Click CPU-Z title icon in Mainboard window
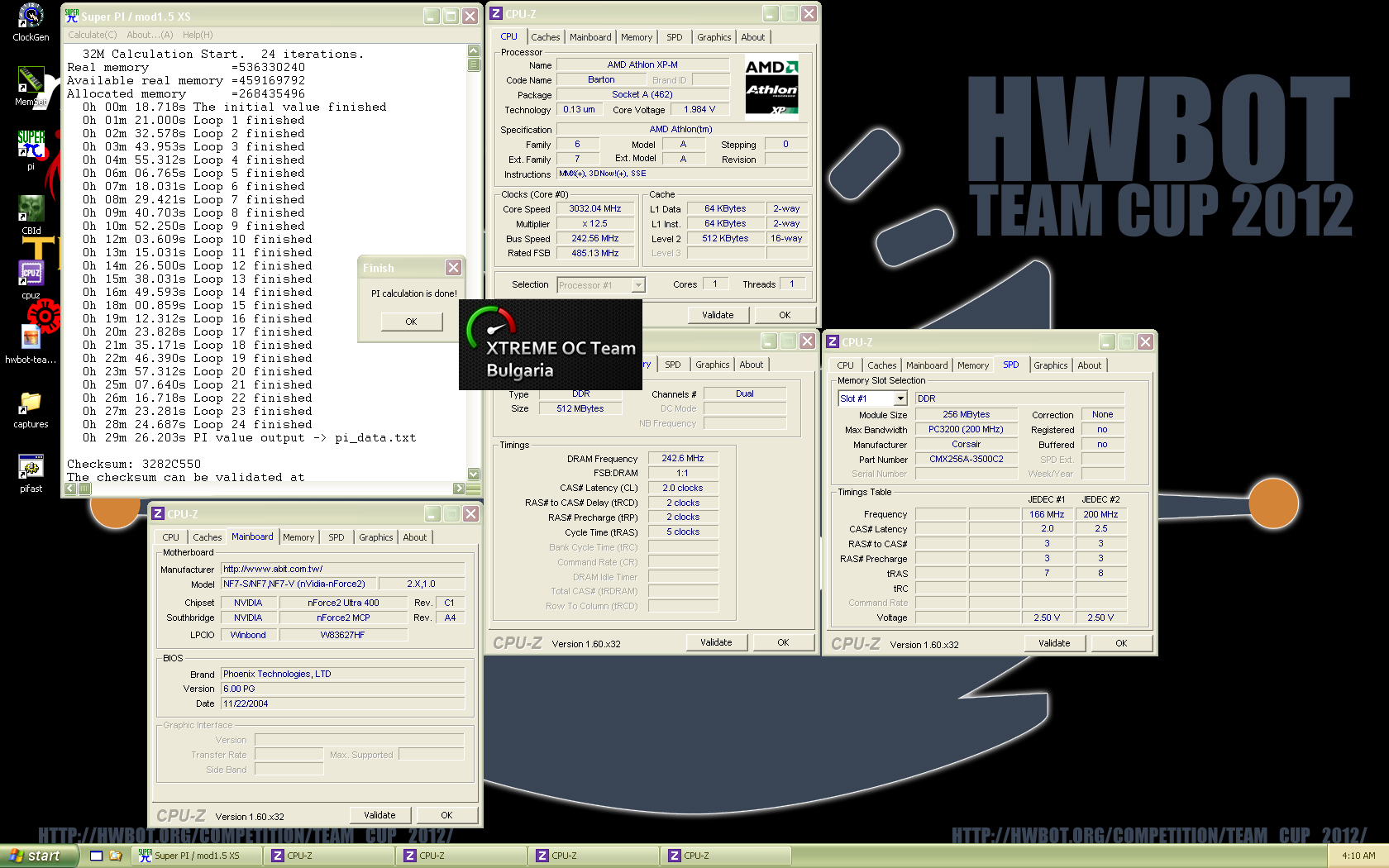This screenshot has height=868, width=1389. coord(158,514)
